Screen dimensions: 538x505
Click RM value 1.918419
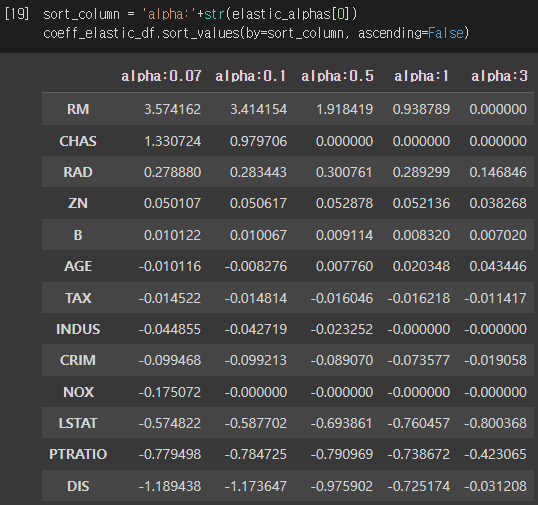coord(344,109)
